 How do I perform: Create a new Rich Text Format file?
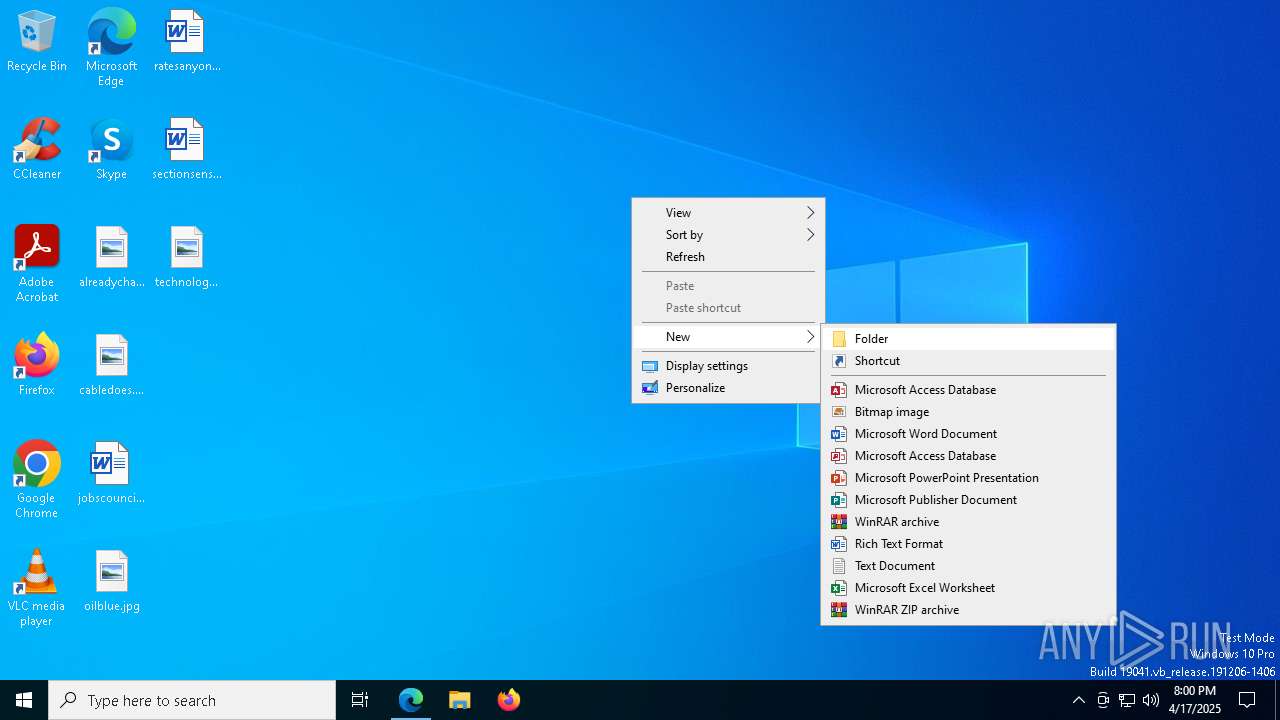pos(968,544)
